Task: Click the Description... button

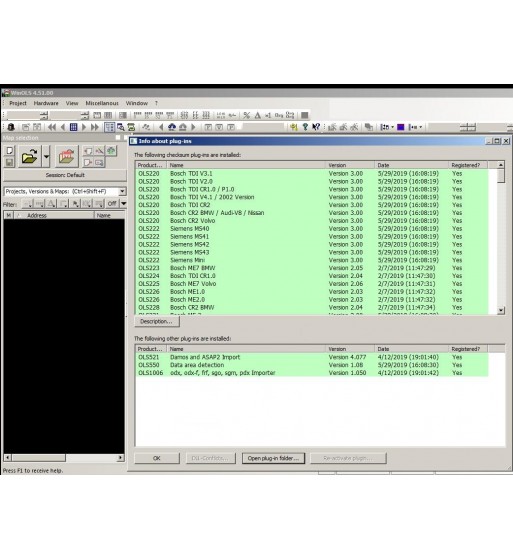Action: (x=157, y=322)
